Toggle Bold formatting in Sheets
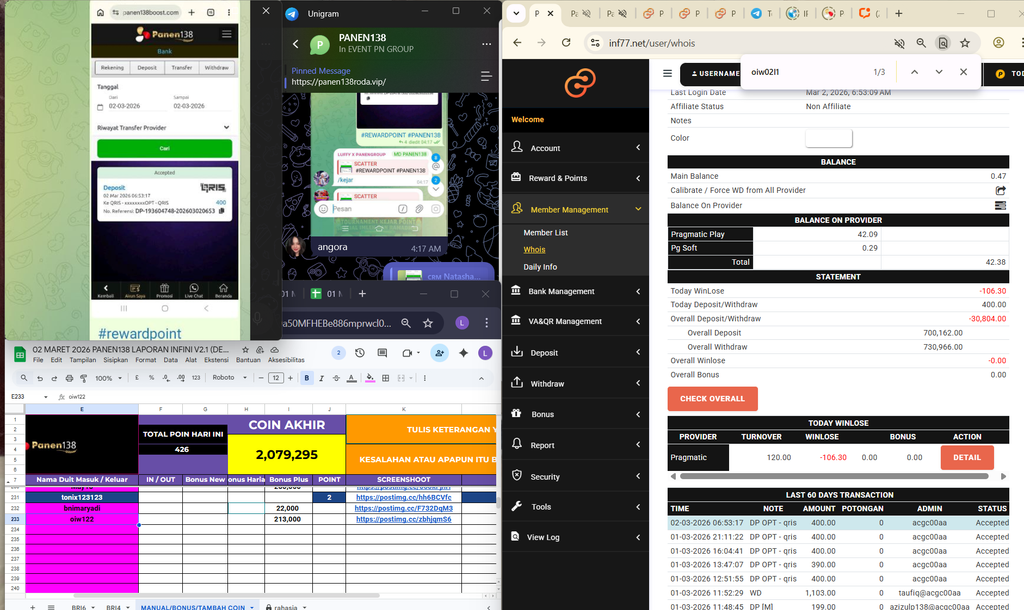 (x=306, y=378)
